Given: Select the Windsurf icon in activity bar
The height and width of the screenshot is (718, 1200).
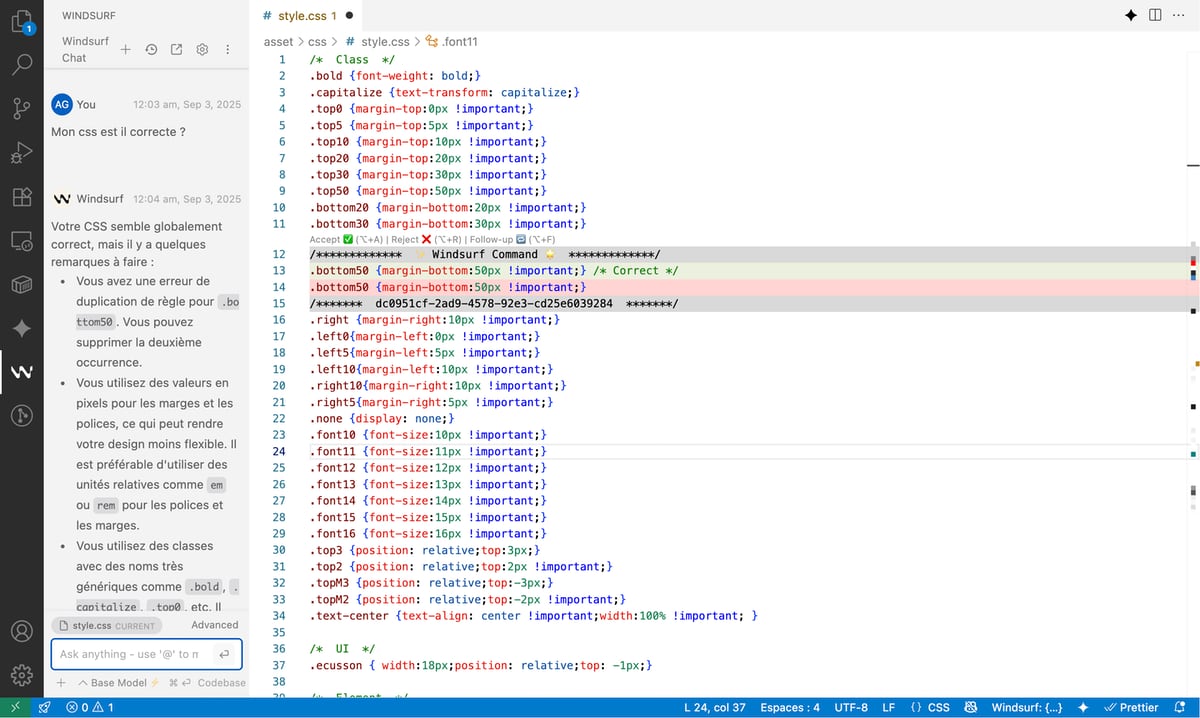Looking at the screenshot, I should 21,372.
